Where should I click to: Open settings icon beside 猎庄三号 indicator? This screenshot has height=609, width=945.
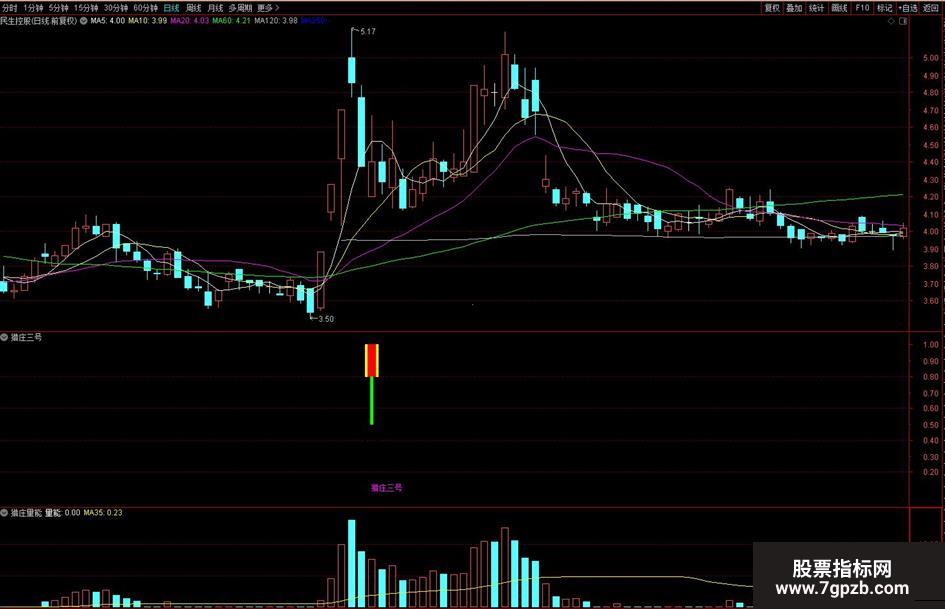click(4, 338)
